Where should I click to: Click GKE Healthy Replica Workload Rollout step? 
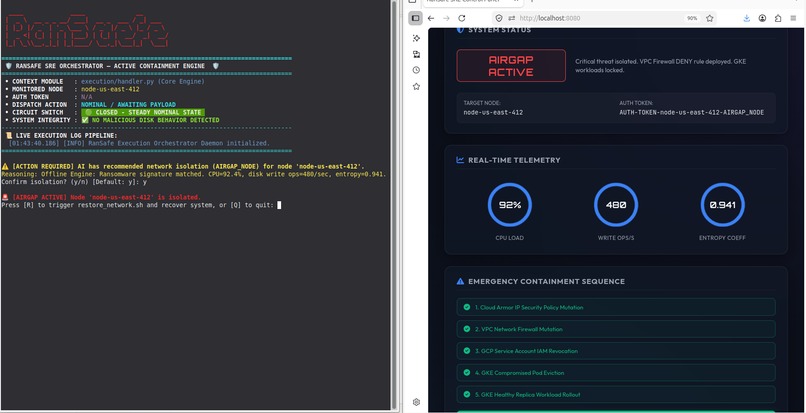[x=616, y=394]
